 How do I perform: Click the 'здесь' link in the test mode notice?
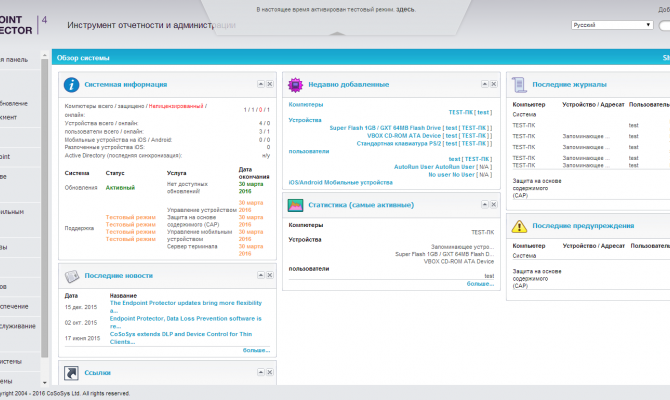[406, 9]
